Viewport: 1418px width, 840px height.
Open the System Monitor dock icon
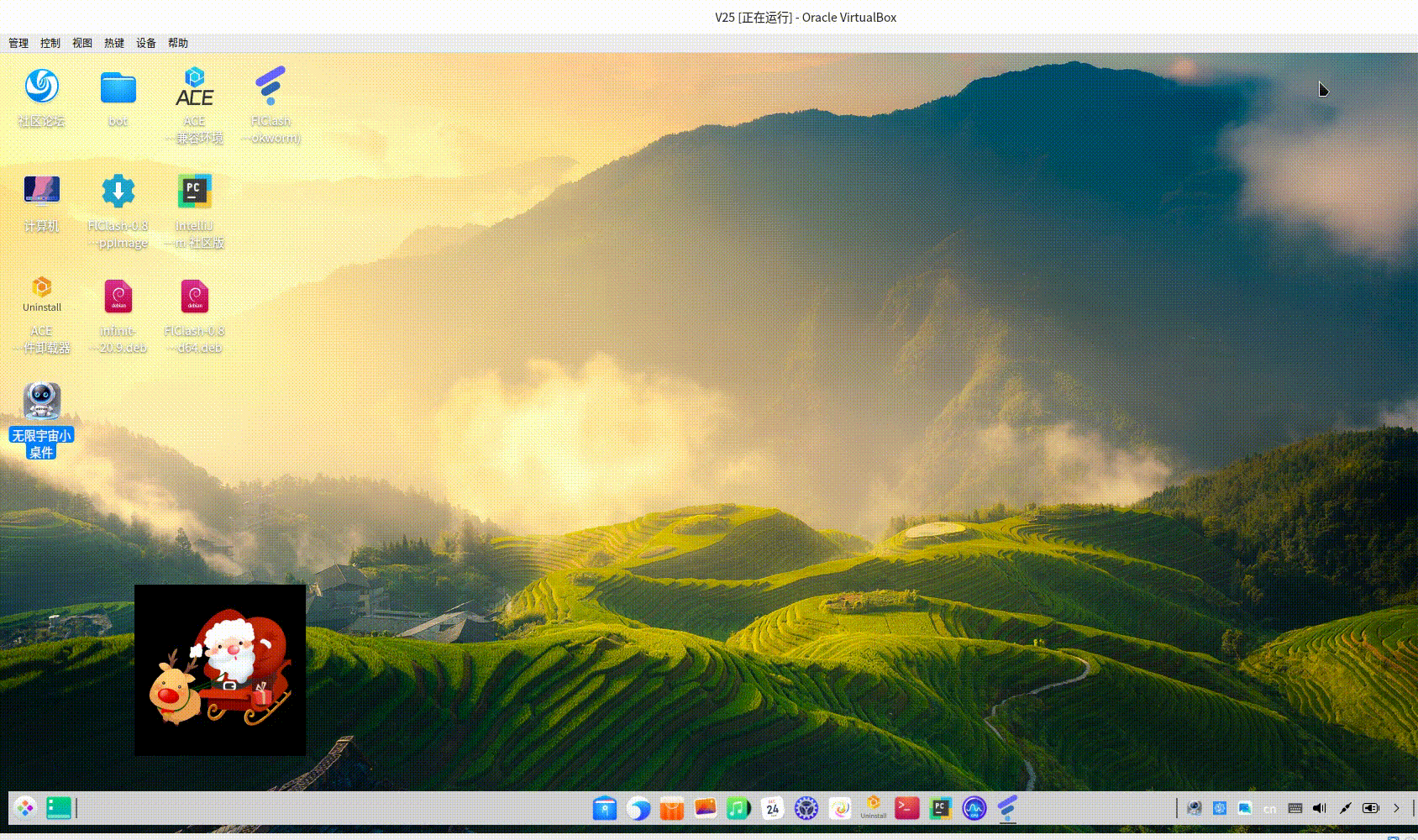pyautogui.click(x=974, y=808)
